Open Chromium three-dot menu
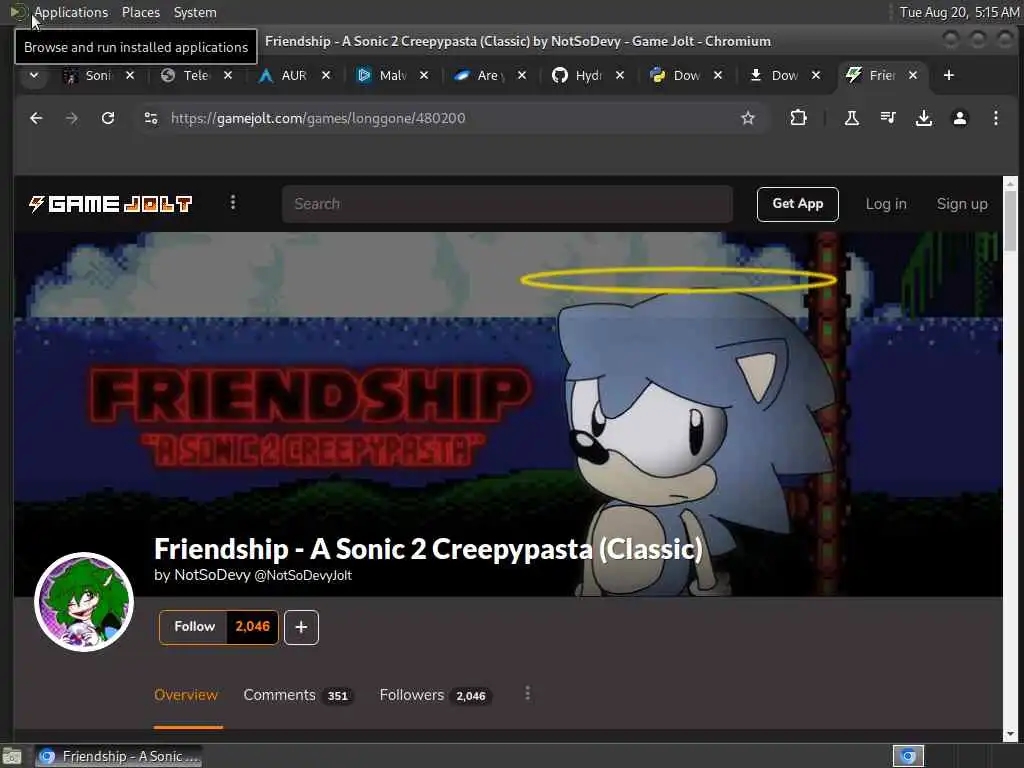Viewport: 1024px width, 768px height. click(996, 118)
